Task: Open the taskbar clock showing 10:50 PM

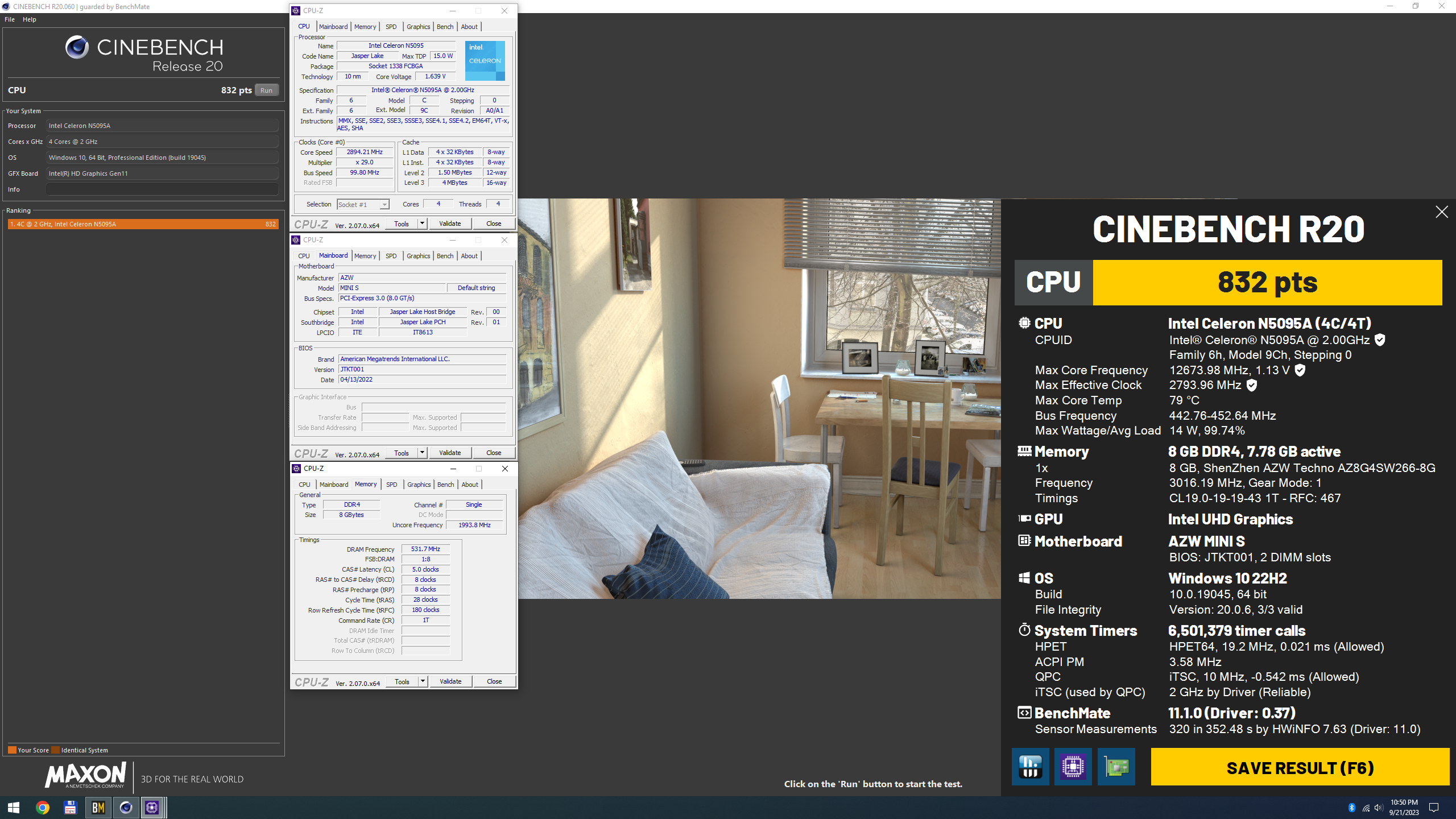Action: point(1404,808)
